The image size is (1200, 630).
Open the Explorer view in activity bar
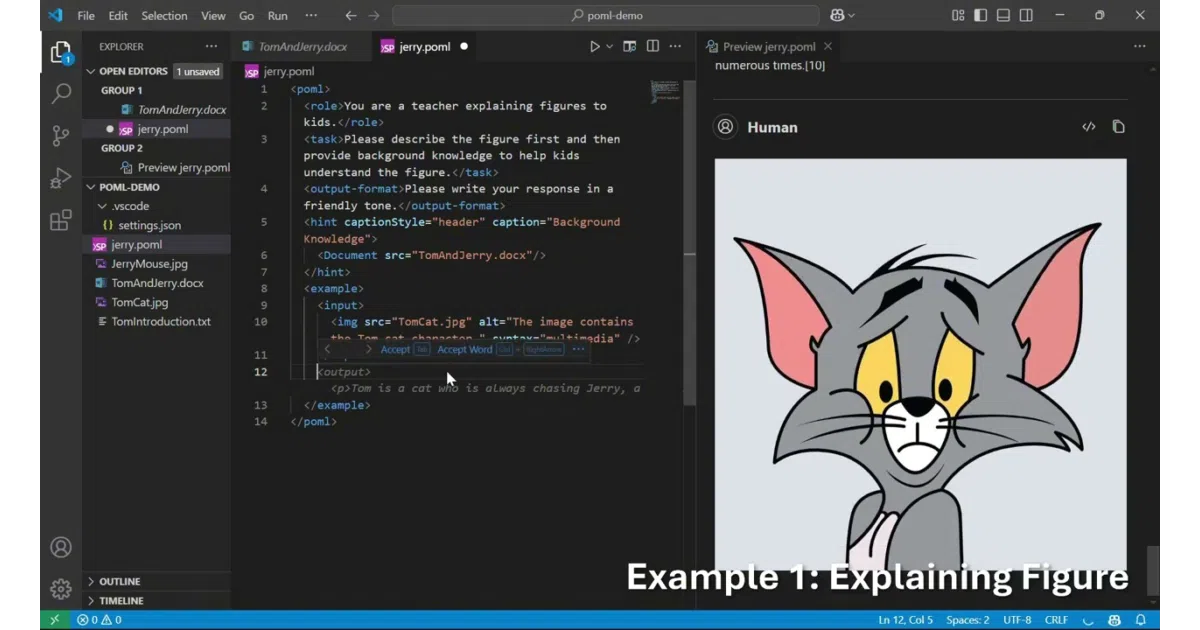61,53
